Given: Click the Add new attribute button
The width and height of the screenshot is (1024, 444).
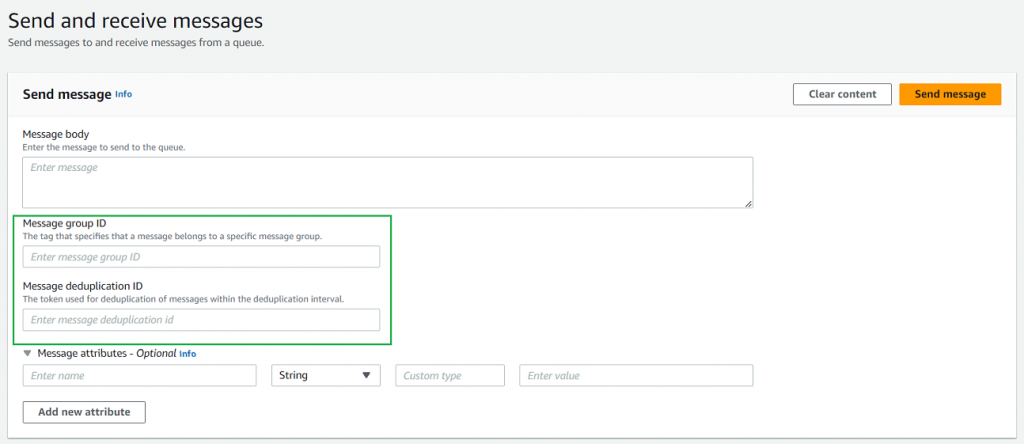Looking at the screenshot, I should point(84,412).
